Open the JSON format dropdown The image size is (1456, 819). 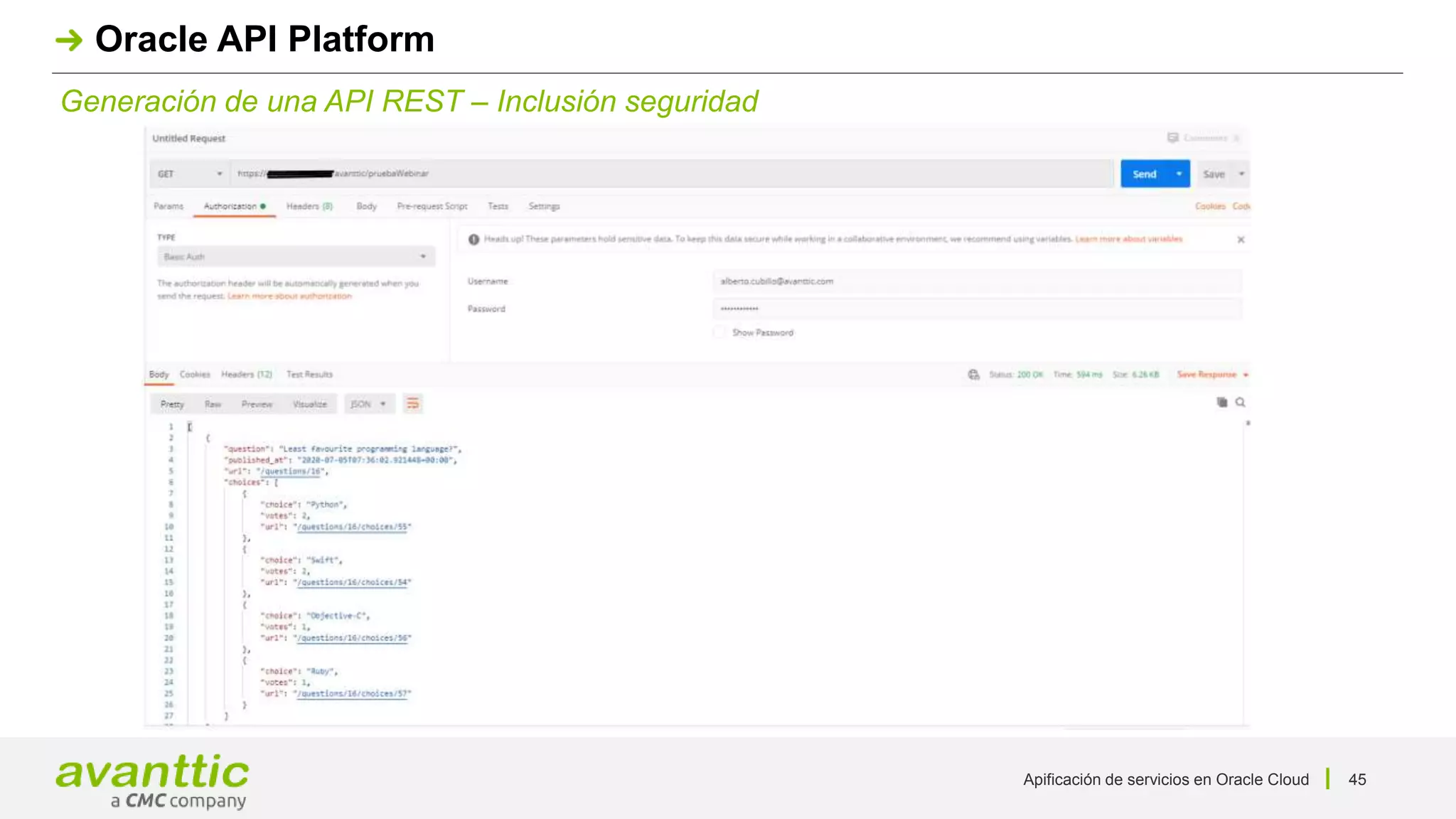[x=368, y=404]
